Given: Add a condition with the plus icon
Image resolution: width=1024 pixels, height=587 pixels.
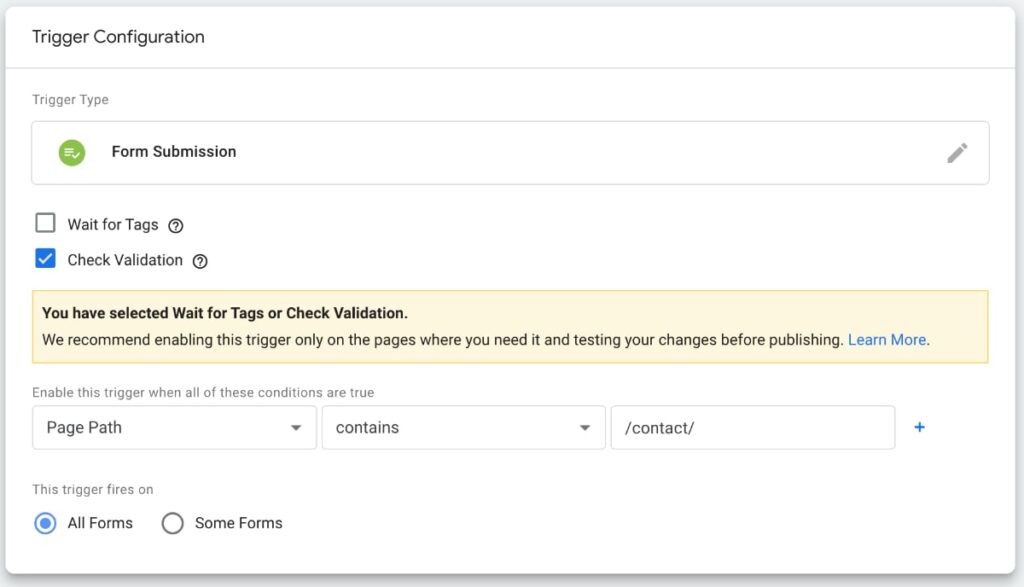Looking at the screenshot, I should (x=920, y=427).
